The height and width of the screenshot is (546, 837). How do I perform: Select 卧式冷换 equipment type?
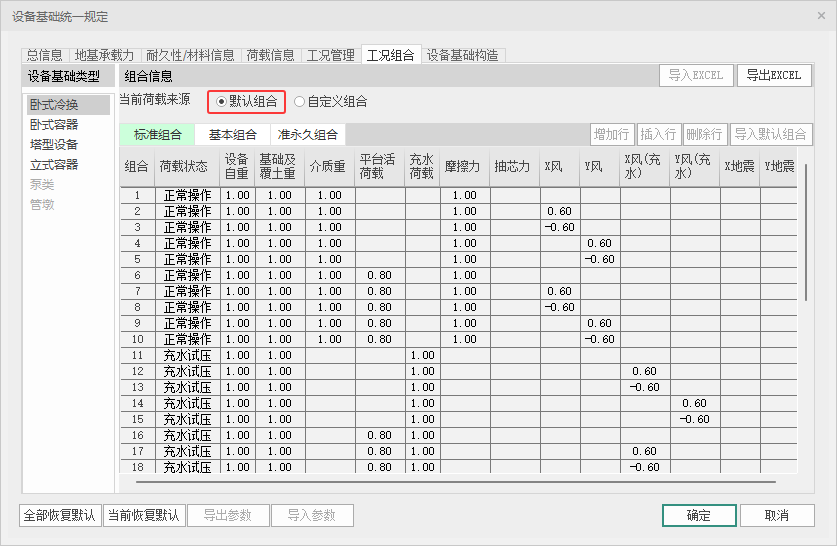coord(68,105)
